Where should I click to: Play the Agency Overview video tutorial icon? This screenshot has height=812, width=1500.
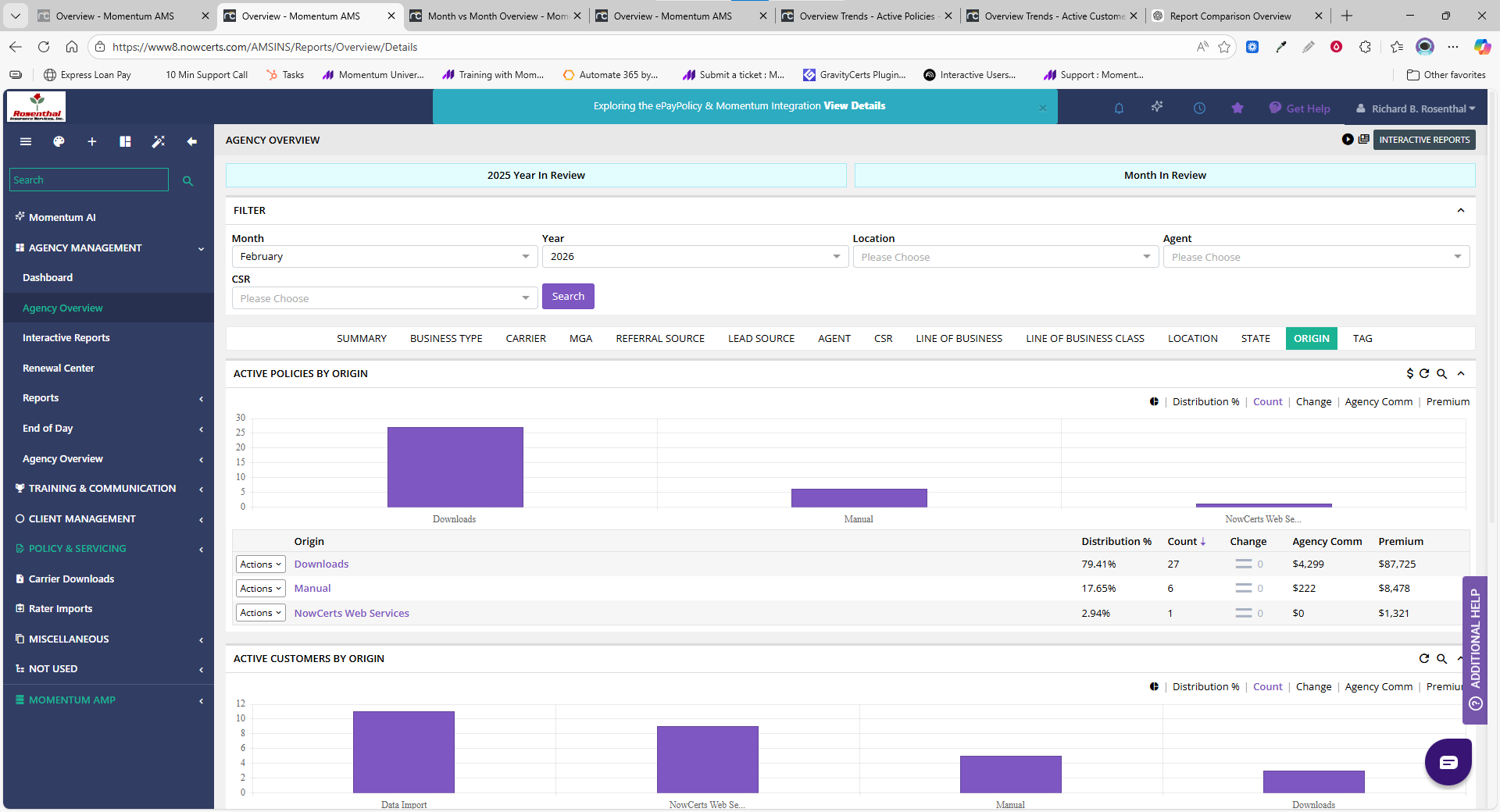(1348, 139)
